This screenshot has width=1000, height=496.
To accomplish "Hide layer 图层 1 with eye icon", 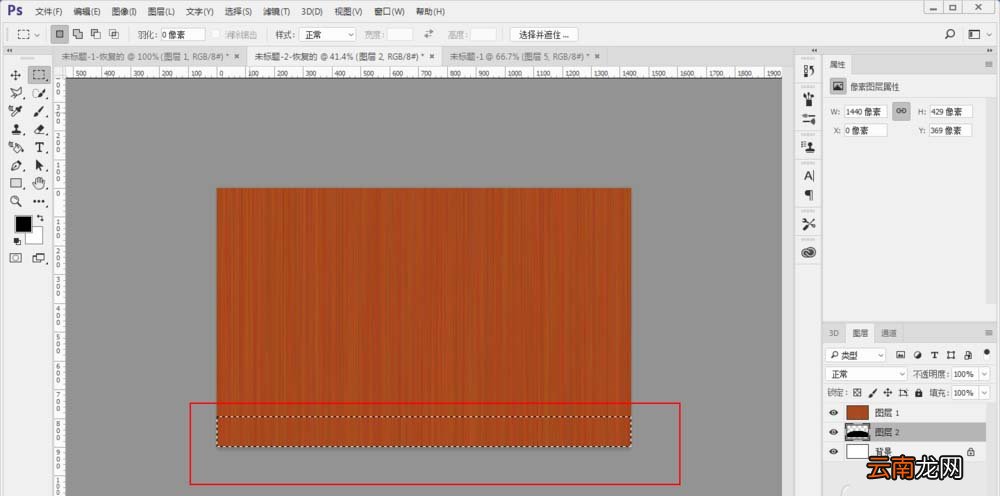I will [833, 413].
